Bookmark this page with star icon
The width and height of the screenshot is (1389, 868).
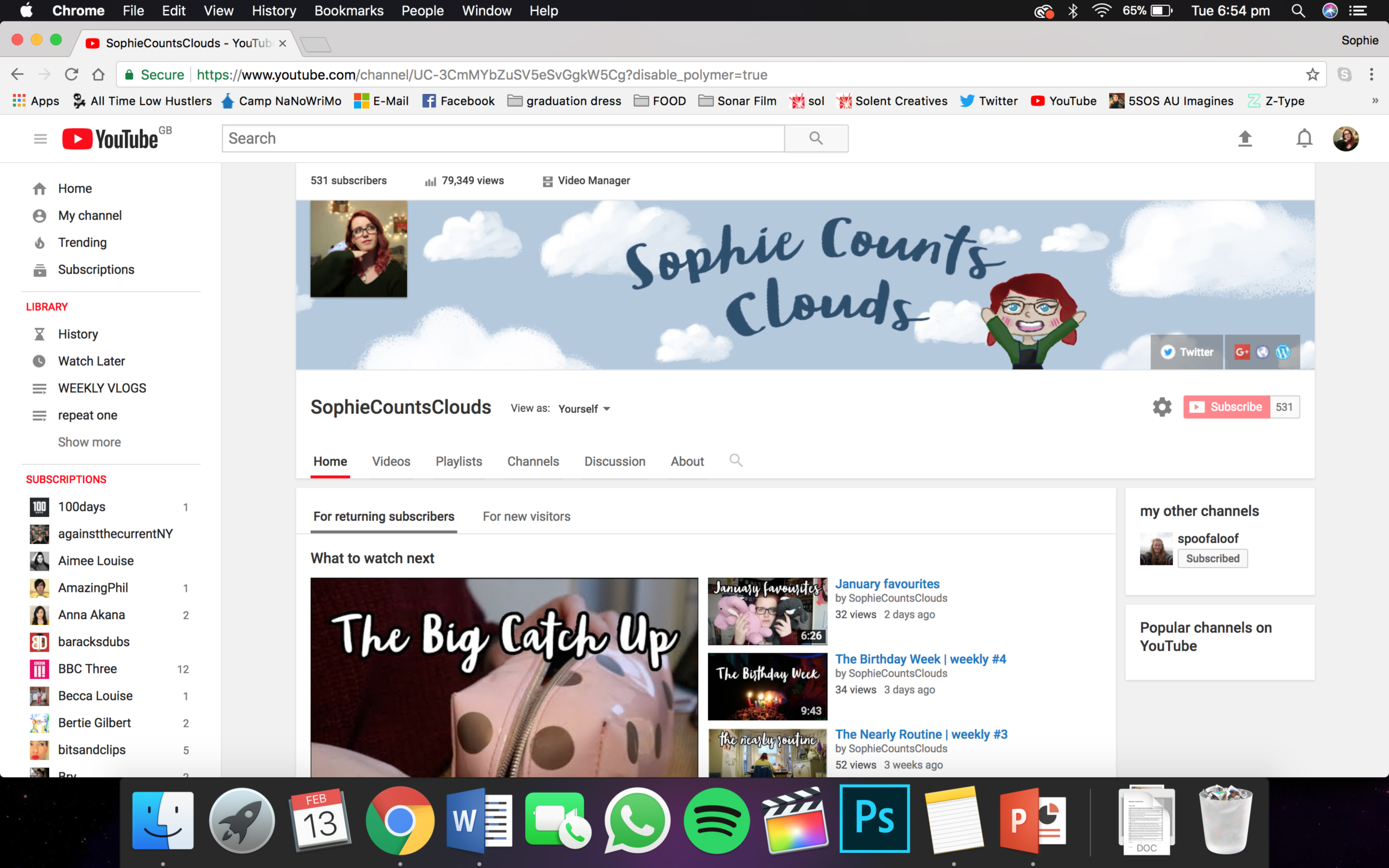click(x=1312, y=75)
